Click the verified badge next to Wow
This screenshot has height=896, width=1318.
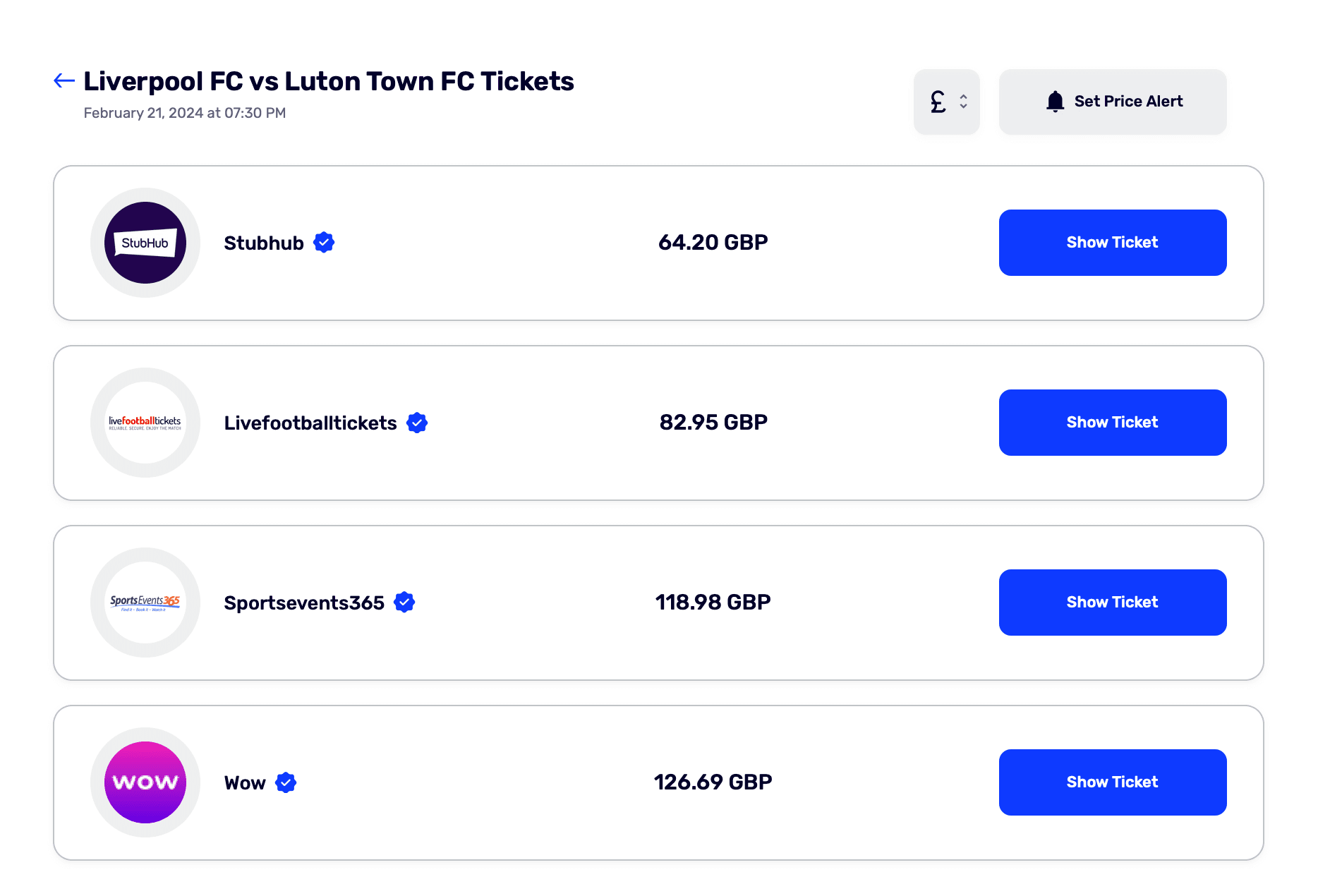click(286, 782)
